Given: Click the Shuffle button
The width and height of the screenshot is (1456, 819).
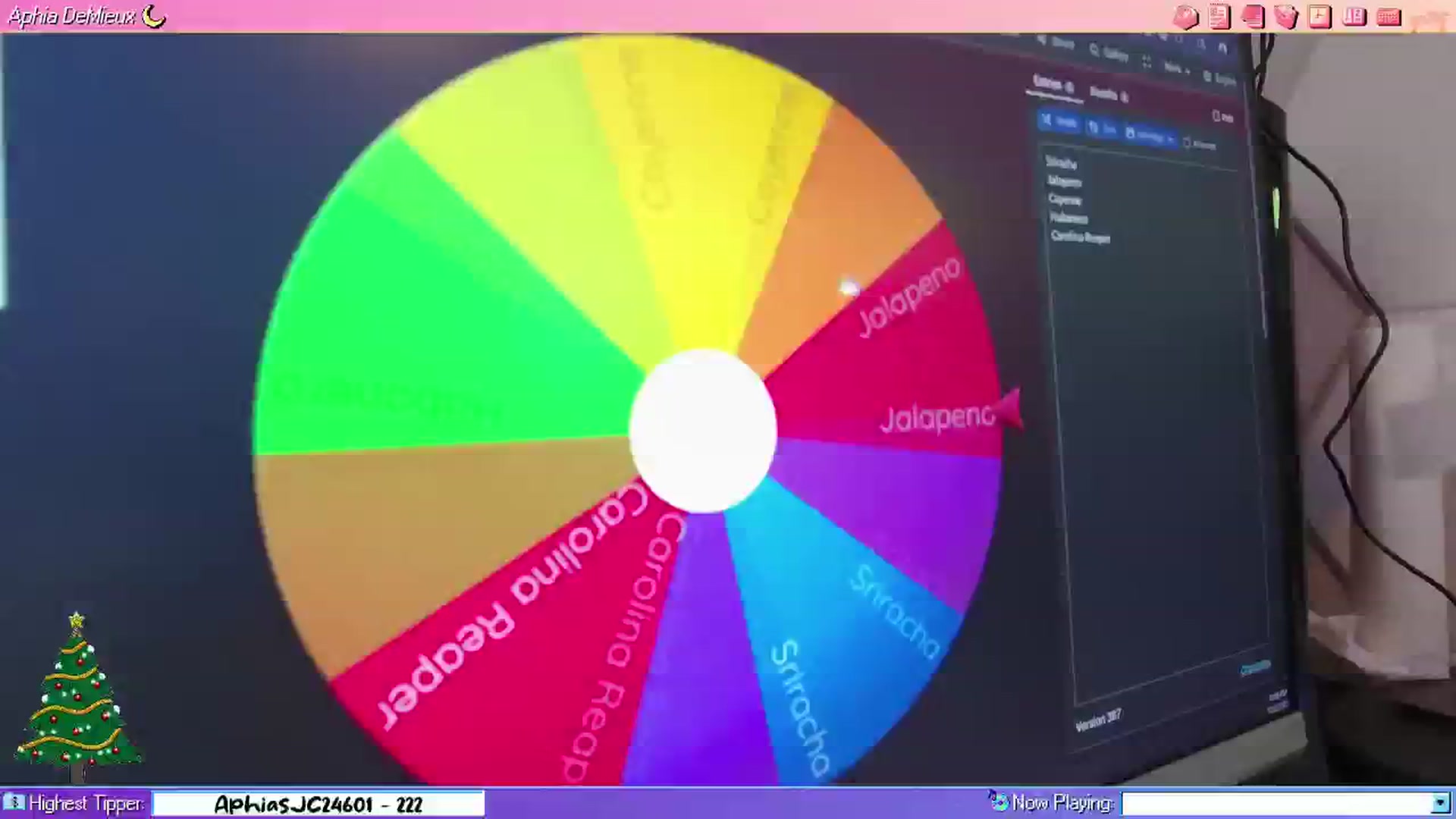Looking at the screenshot, I should [x=1059, y=121].
